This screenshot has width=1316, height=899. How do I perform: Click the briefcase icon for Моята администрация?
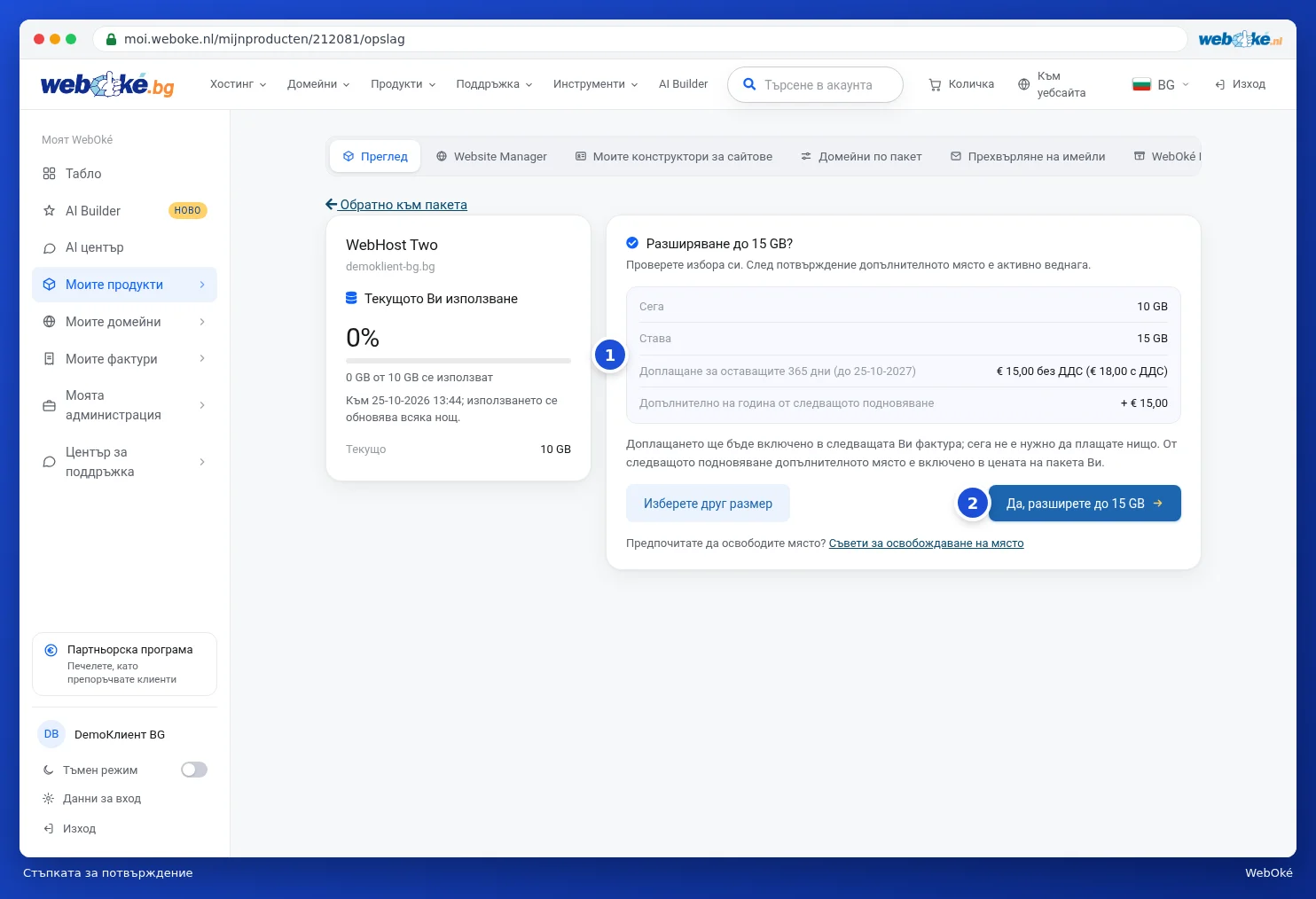(x=50, y=406)
